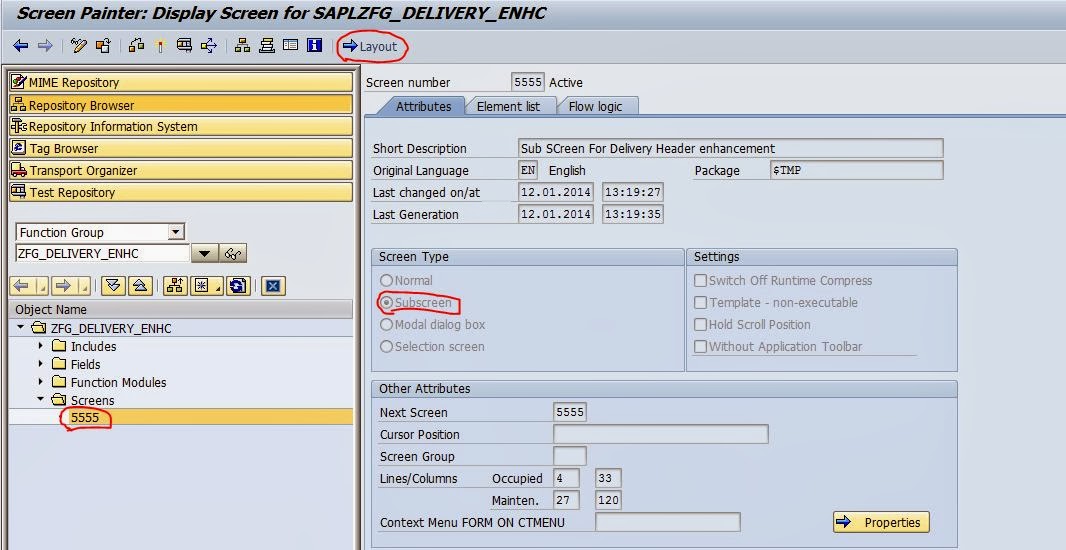This screenshot has width=1066, height=550.
Task: Click the Check icon beside the matchstick icon
Action: 137,46
